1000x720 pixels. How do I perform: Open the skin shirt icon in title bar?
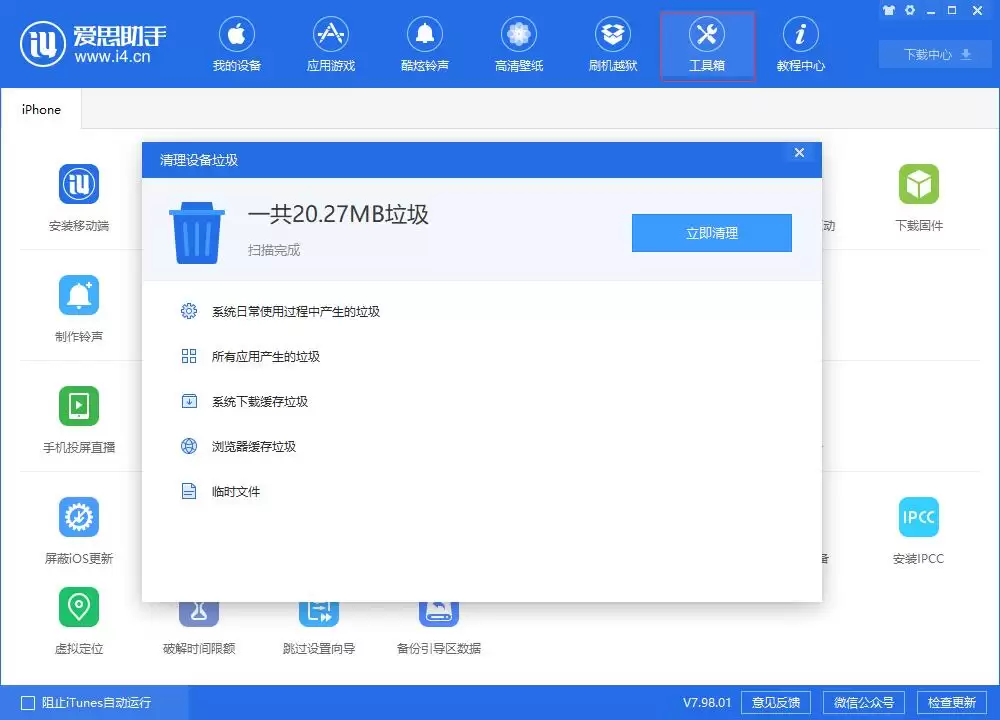point(888,10)
